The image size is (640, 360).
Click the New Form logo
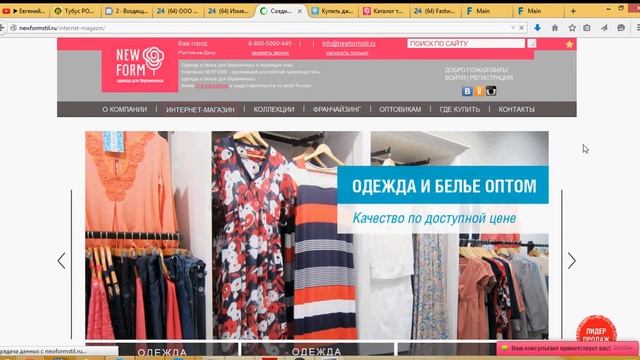click(x=140, y=65)
